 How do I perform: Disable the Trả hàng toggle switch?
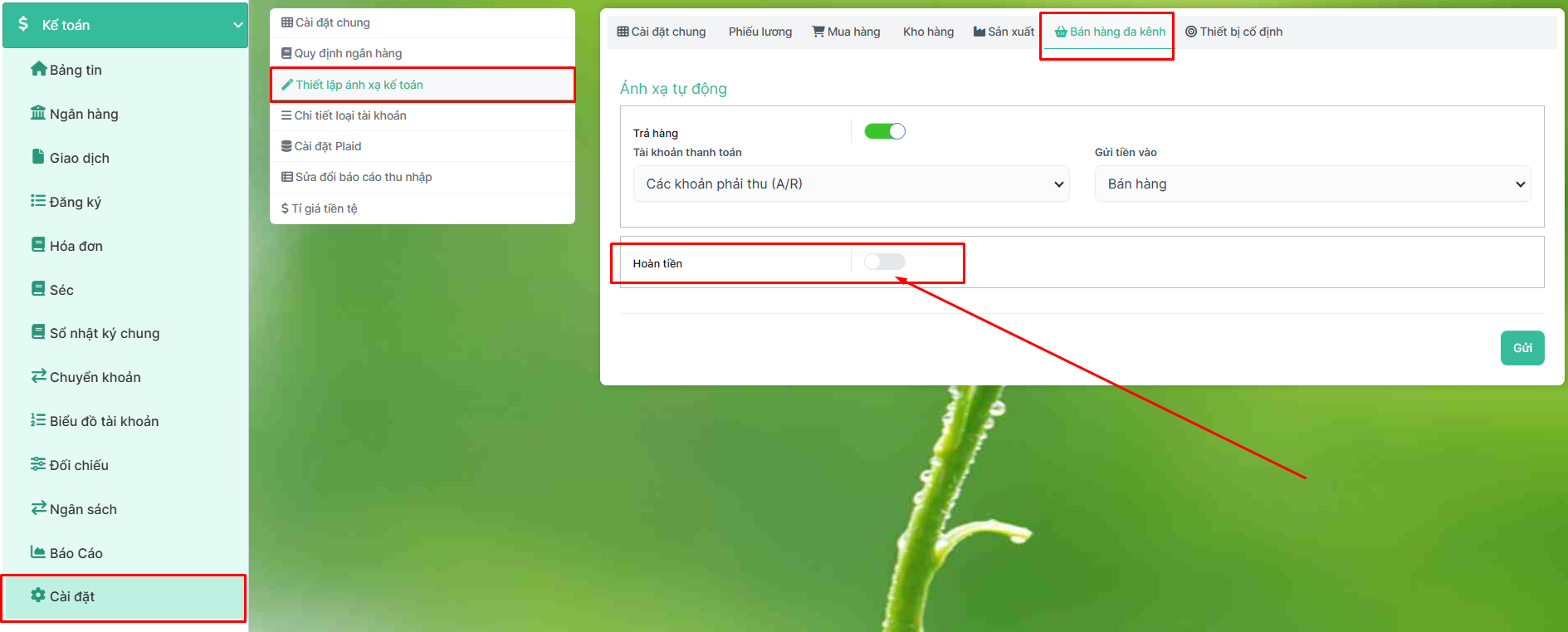[885, 131]
